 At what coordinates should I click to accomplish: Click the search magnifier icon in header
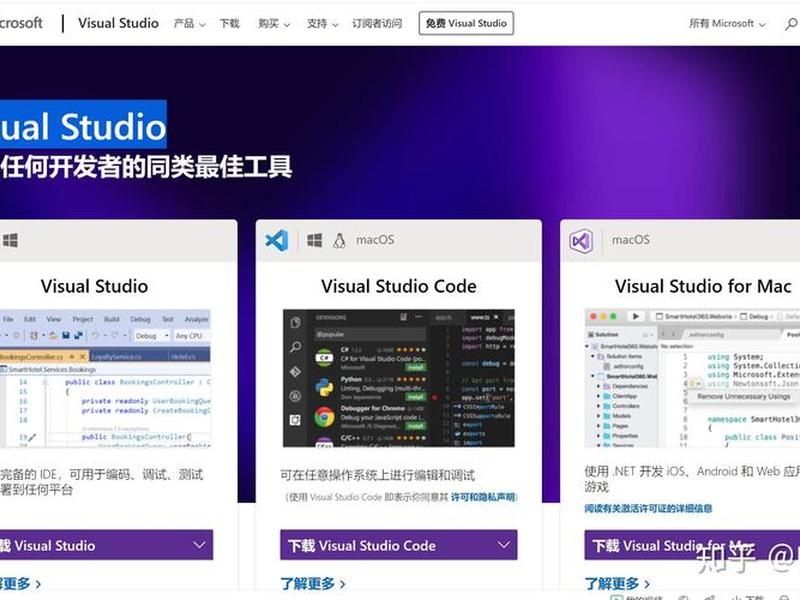click(791, 23)
